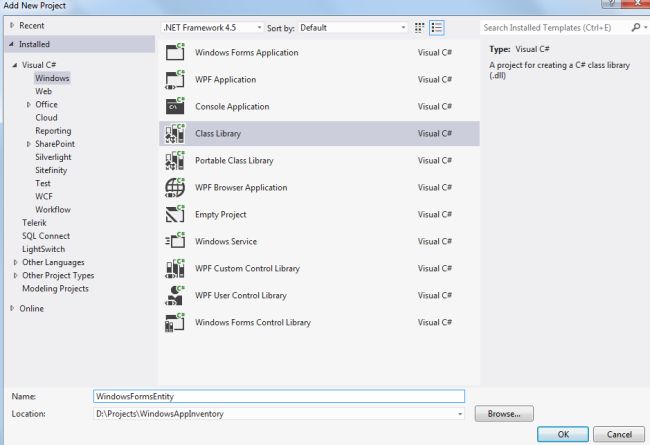Image resolution: width=650 pixels, height=445 pixels.
Task: Click the WPF Browser Application globe icon
Action: 175,187
